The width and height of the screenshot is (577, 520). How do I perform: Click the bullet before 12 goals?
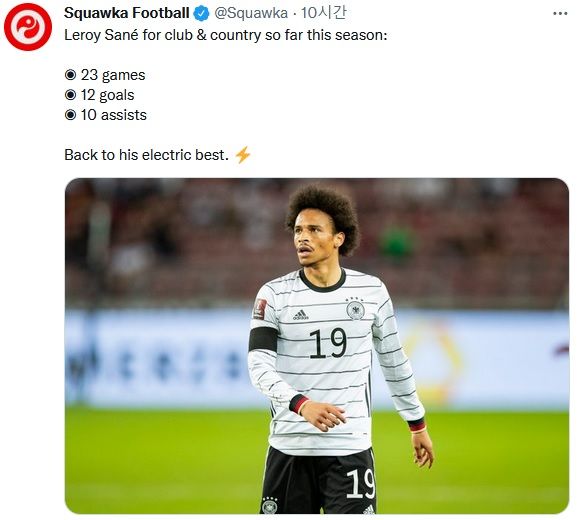tap(70, 95)
